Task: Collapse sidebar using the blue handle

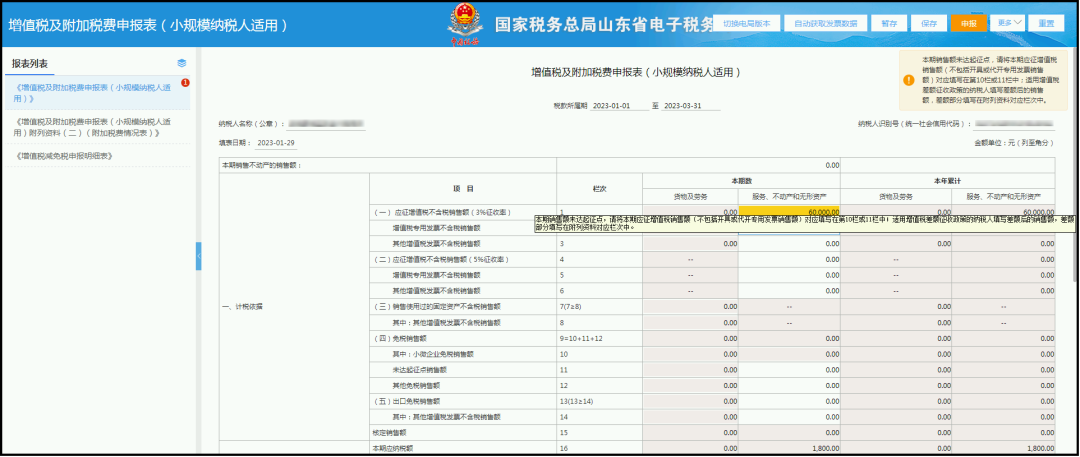Action: 198,256
